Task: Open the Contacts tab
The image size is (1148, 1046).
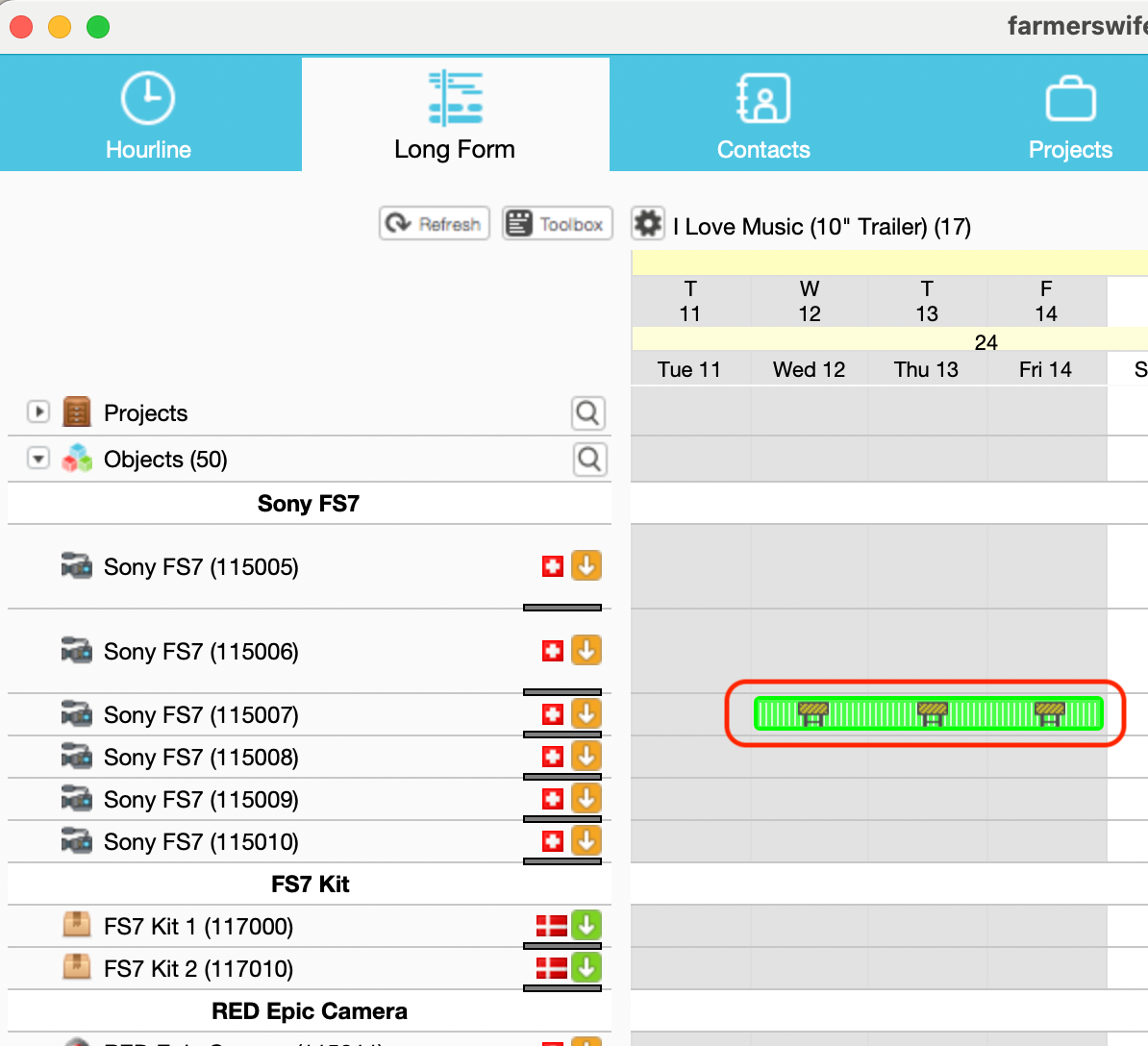Action: [762, 115]
